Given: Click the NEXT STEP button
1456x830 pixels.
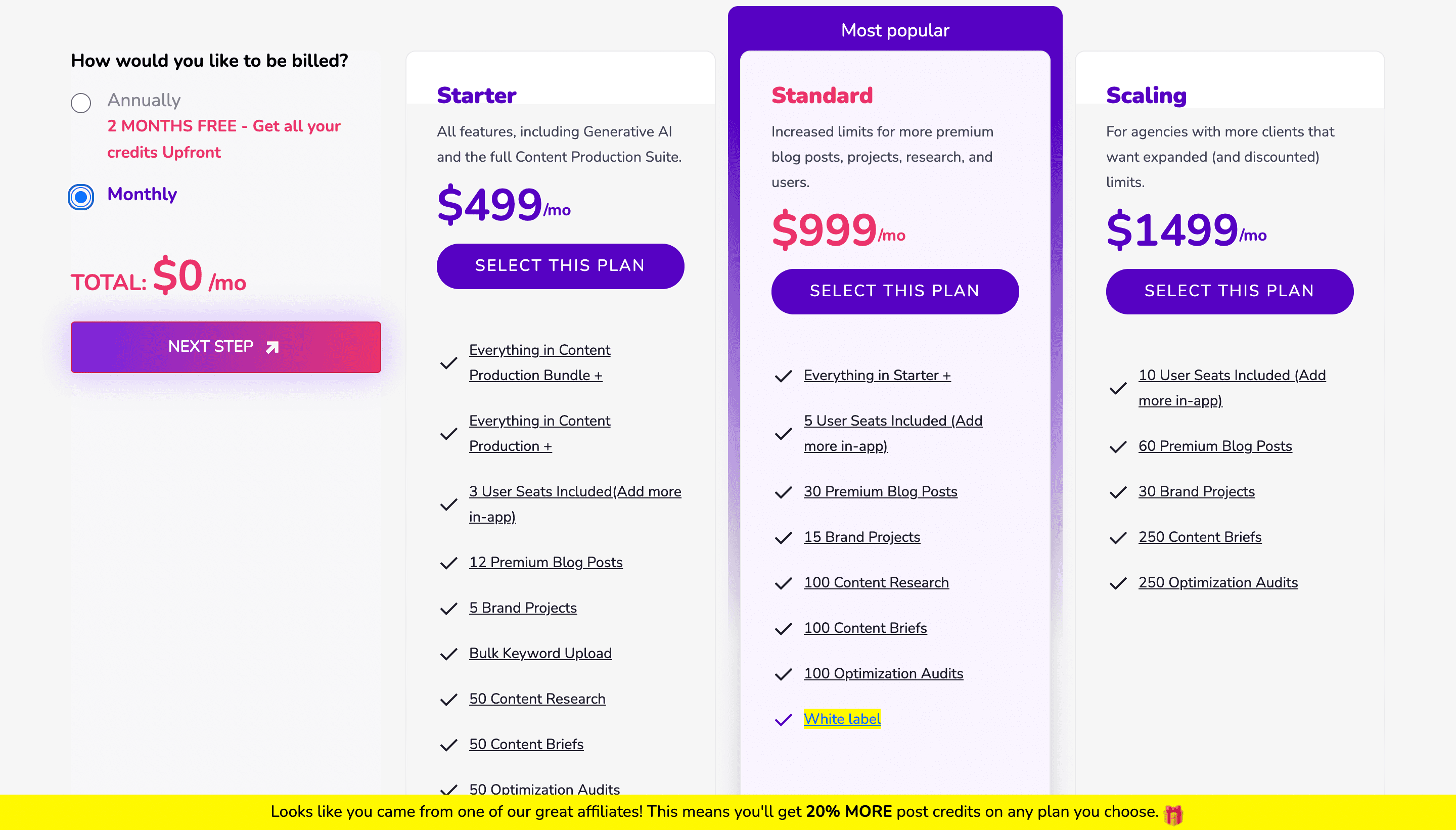Looking at the screenshot, I should pyautogui.click(x=226, y=347).
